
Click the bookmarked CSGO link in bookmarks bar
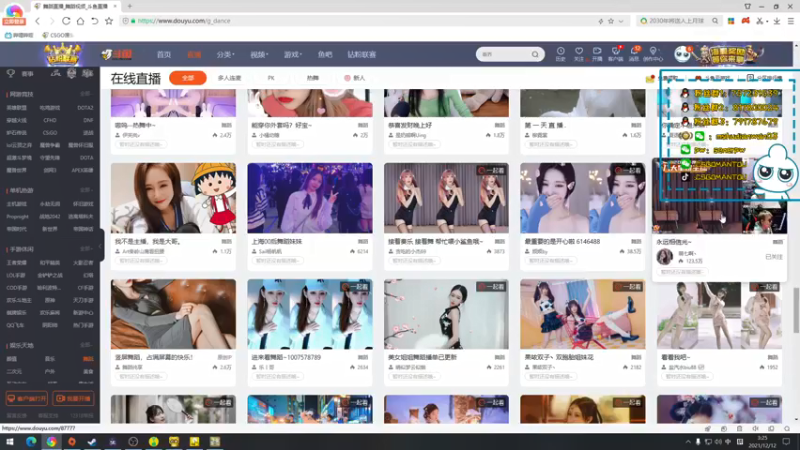click(x=58, y=35)
